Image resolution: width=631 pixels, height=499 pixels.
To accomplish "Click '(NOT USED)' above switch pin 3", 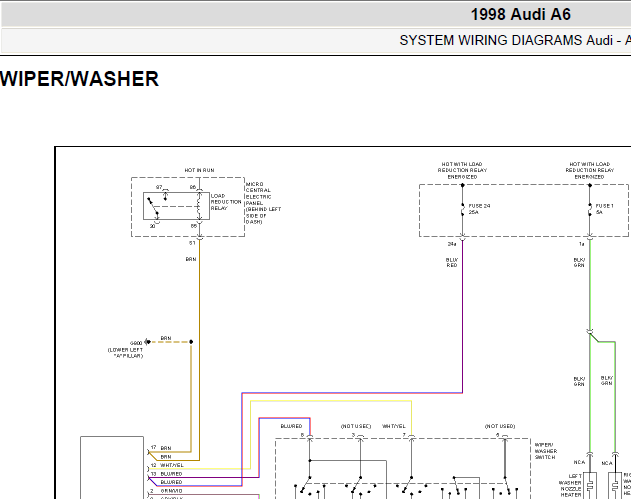I will tap(356, 426).
